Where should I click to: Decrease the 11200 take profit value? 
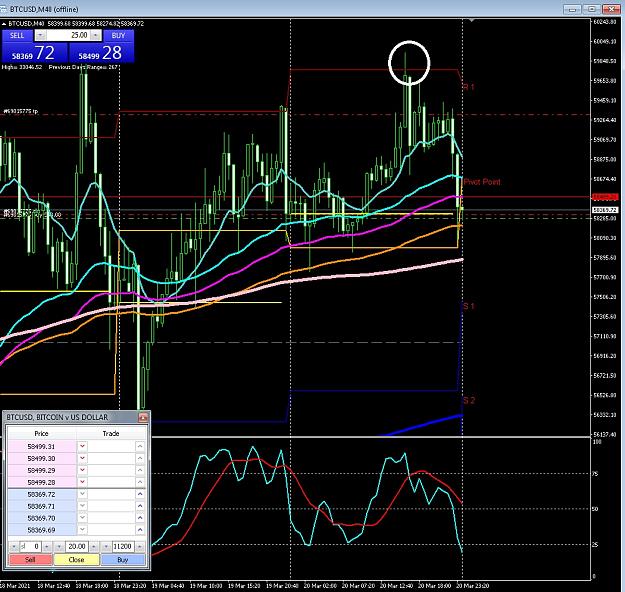pos(106,547)
